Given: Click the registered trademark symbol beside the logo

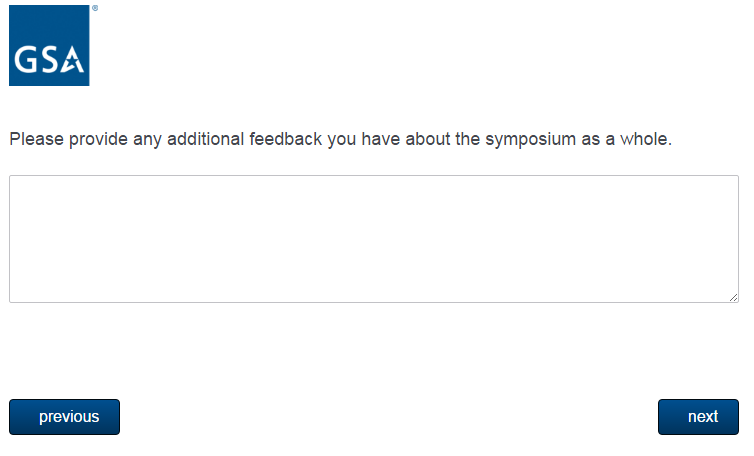Looking at the screenshot, I should point(95,8).
